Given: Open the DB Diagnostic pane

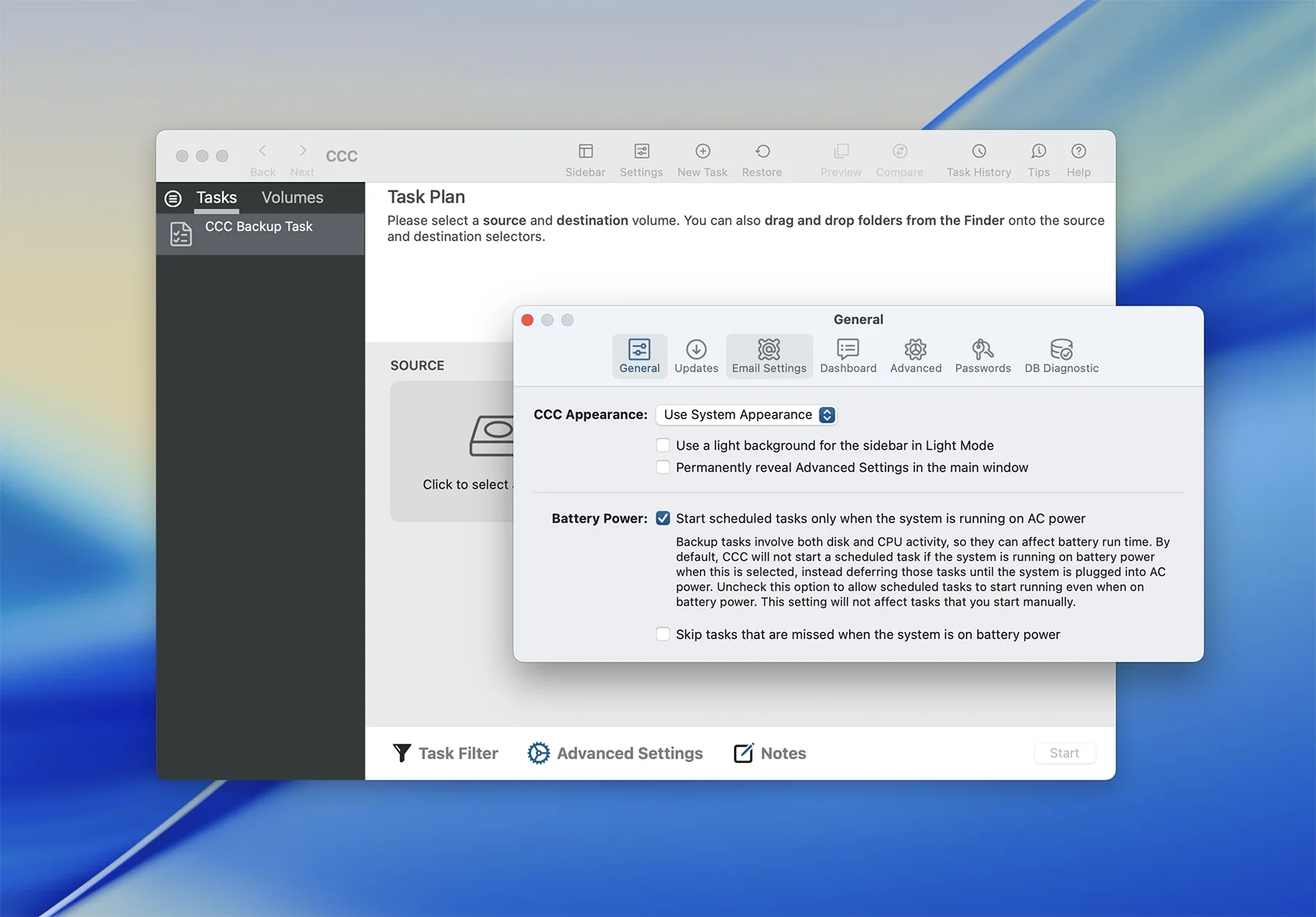Looking at the screenshot, I should click(1061, 356).
